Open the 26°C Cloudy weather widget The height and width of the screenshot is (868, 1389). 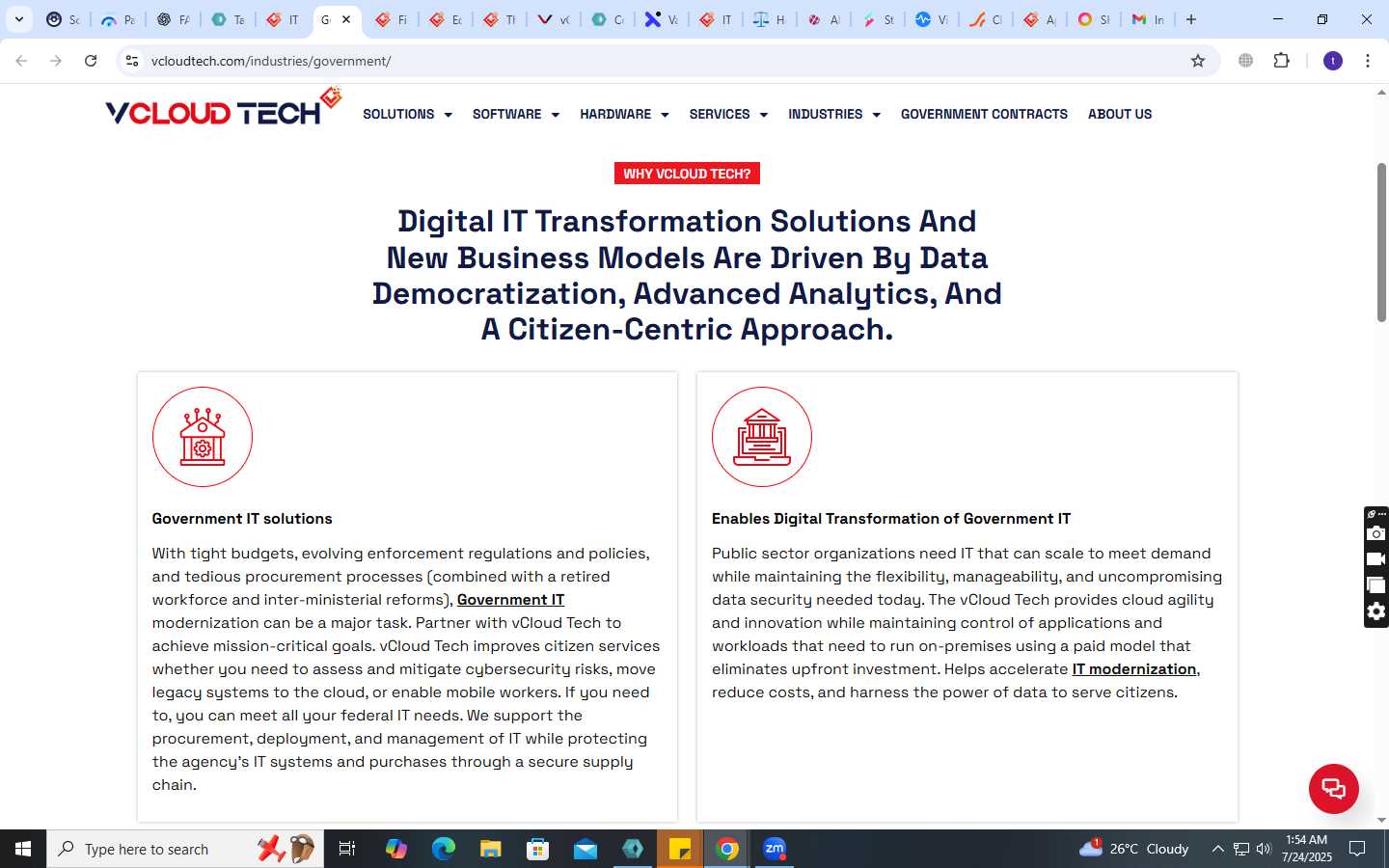(x=1134, y=849)
